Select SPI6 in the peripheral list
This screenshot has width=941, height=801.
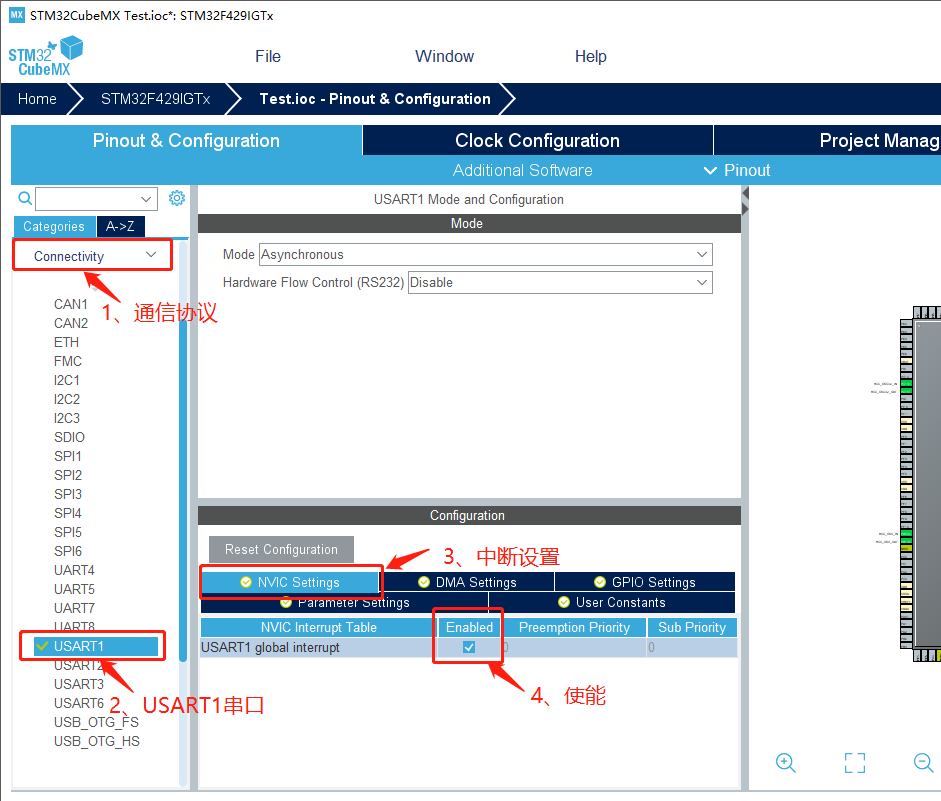click(68, 551)
